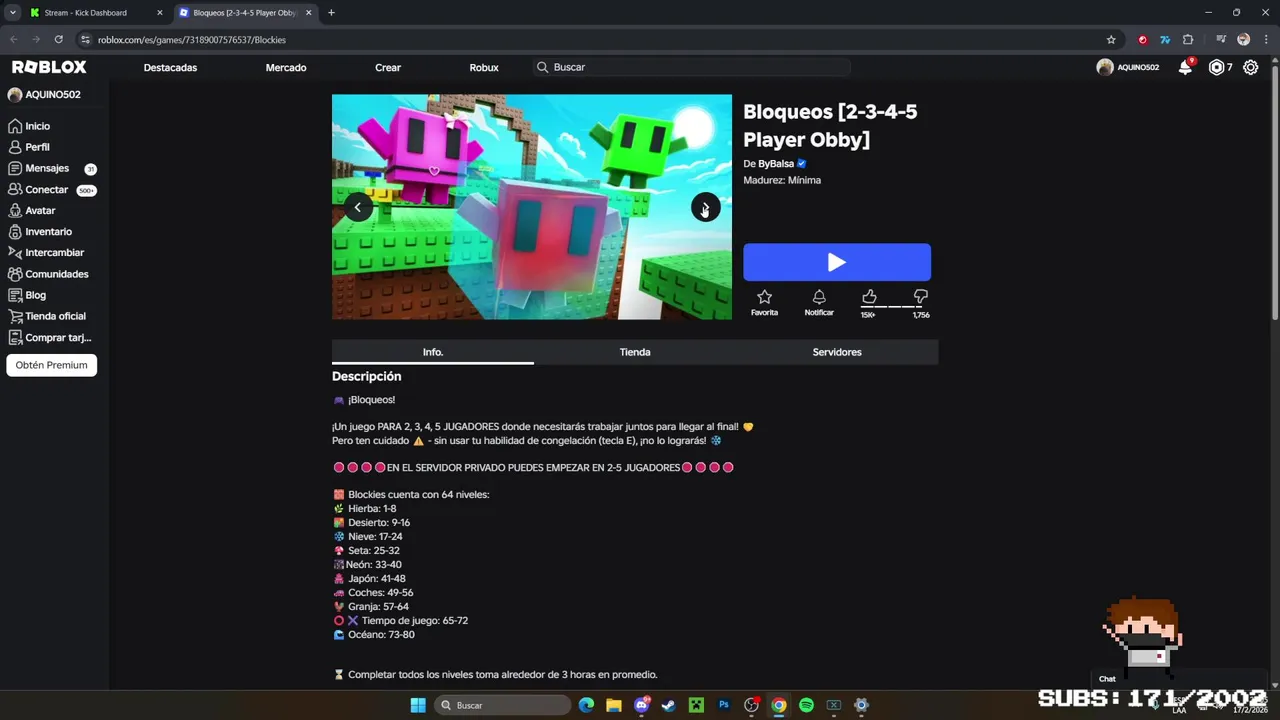The width and height of the screenshot is (1280, 720).
Task: Open Comunidades in the sidebar
Action: tap(48, 273)
